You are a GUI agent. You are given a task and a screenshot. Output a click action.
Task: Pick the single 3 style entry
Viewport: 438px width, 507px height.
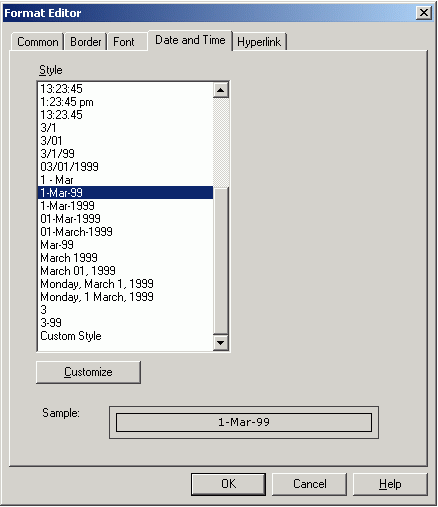tap(125, 310)
